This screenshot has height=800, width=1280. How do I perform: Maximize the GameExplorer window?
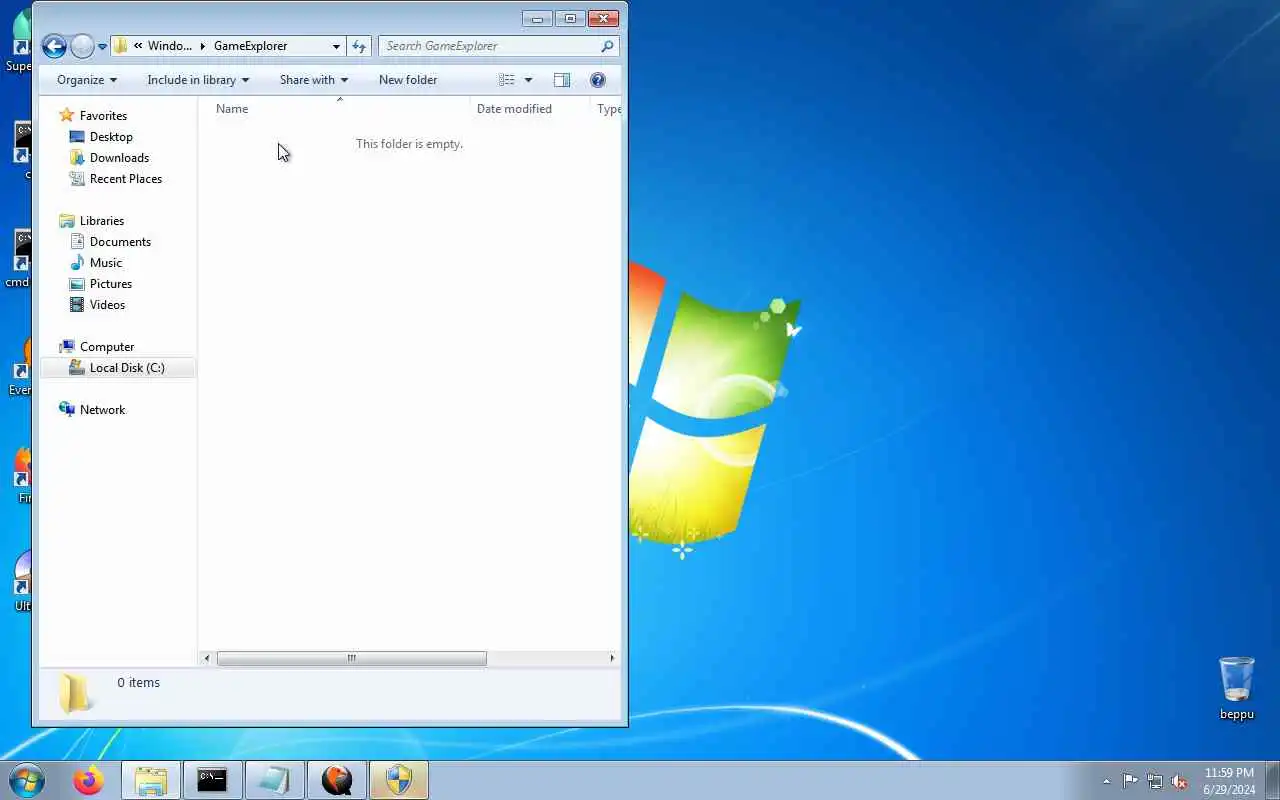click(570, 18)
